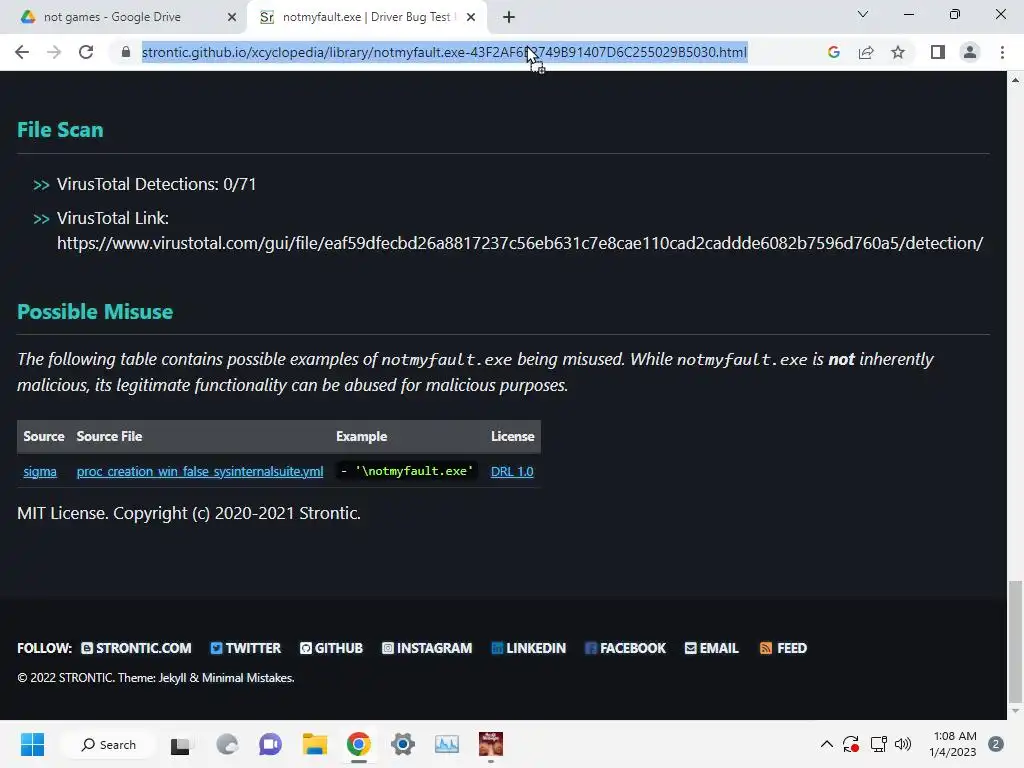
Task: Open the Windows Start menu
Action: (x=32, y=744)
